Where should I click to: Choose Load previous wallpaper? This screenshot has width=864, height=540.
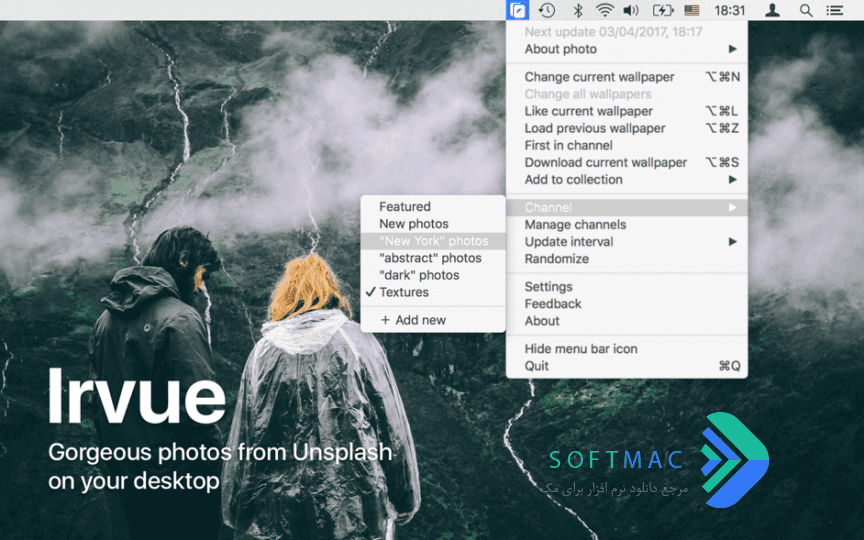click(x=627, y=128)
